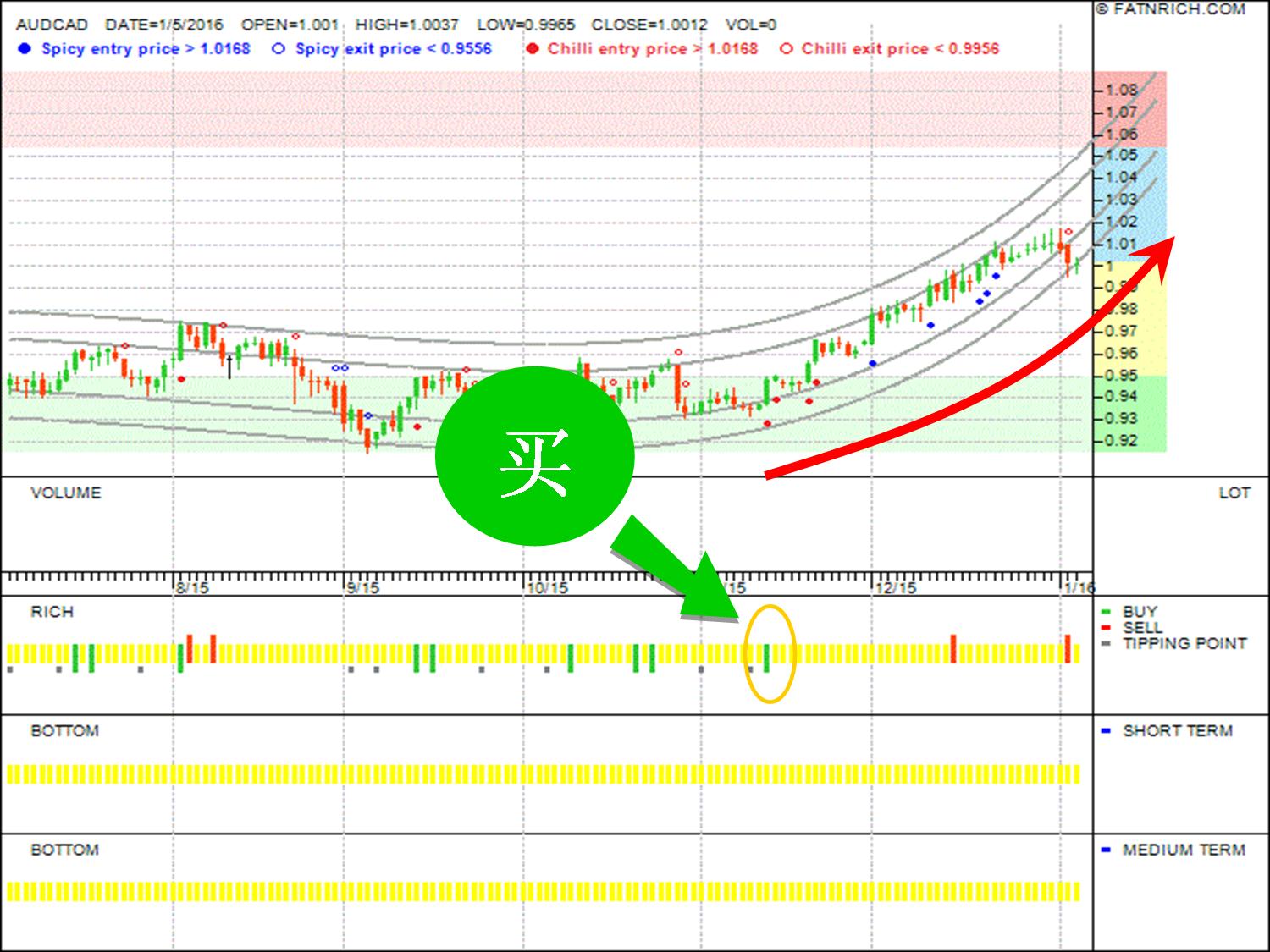Click the 1.08 price axis label

tap(1121, 90)
